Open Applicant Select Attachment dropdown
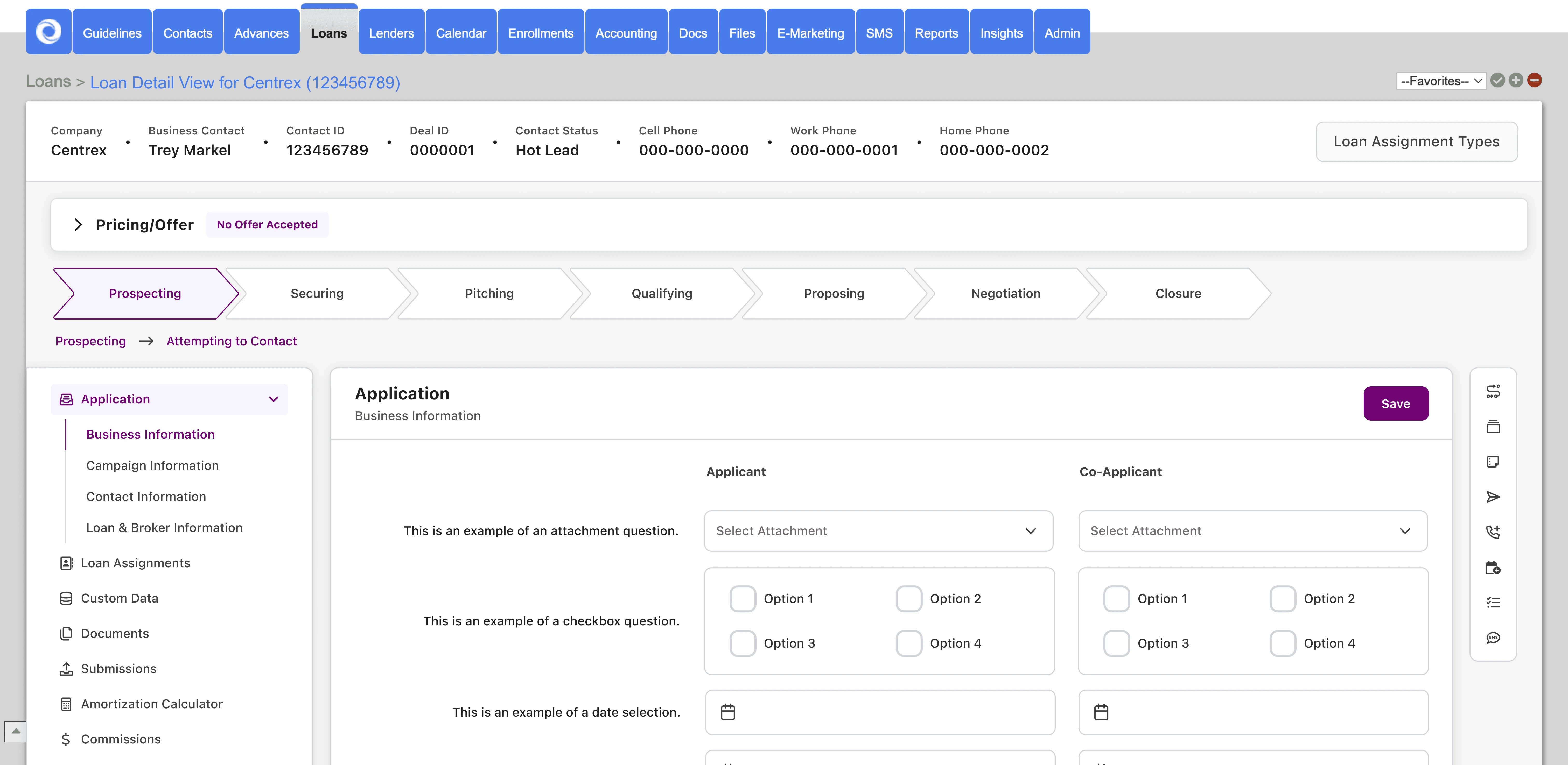The height and width of the screenshot is (765, 1568). point(878,531)
